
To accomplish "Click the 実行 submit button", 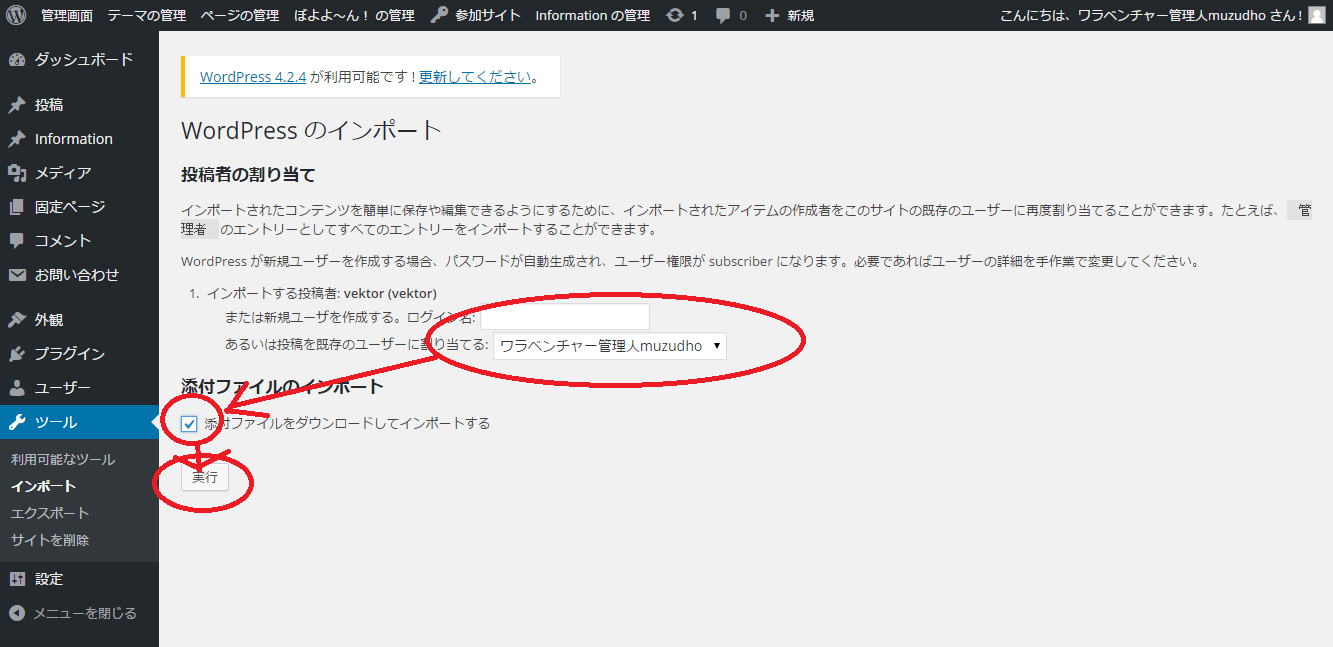I will click(x=205, y=477).
